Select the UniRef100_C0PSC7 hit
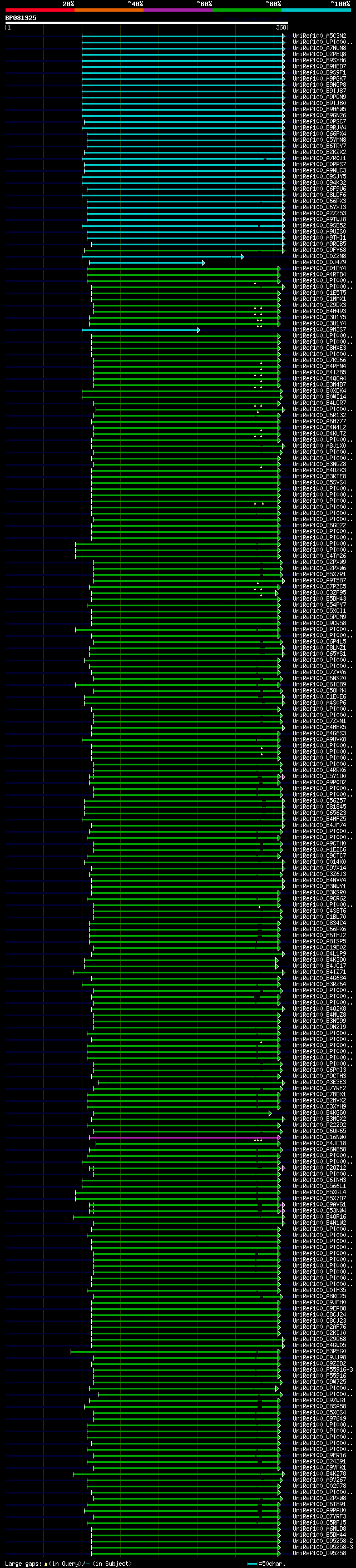The height and width of the screenshot is (1568, 356). [x=319, y=122]
